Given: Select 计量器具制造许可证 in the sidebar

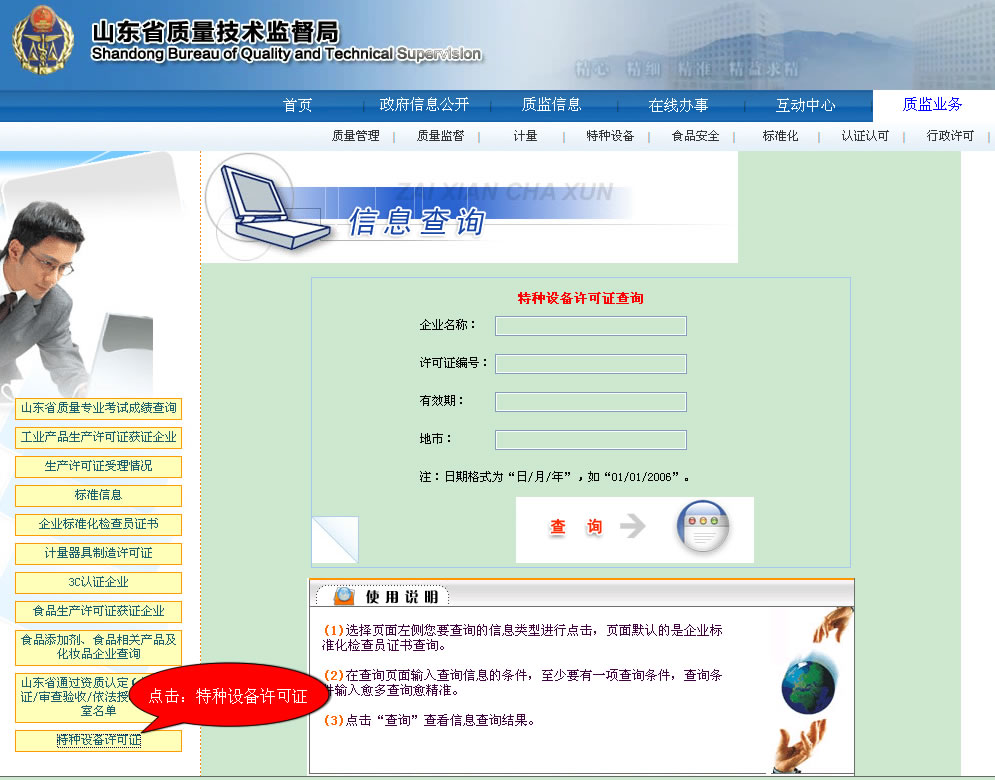Looking at the screenshot, I should point(98,553).
